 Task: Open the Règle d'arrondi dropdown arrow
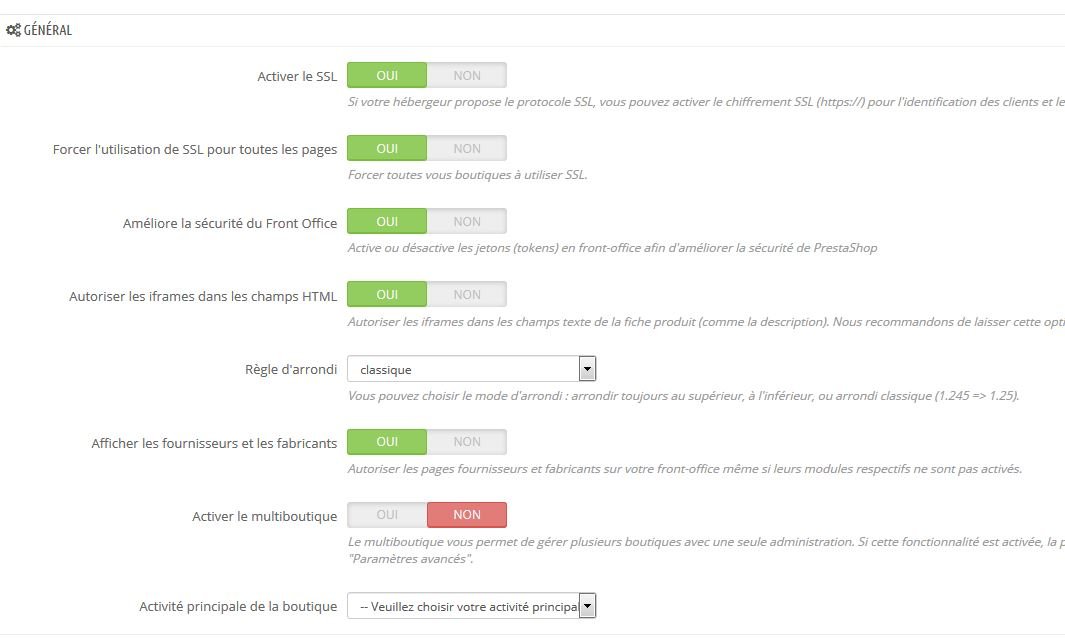point(588,369)
